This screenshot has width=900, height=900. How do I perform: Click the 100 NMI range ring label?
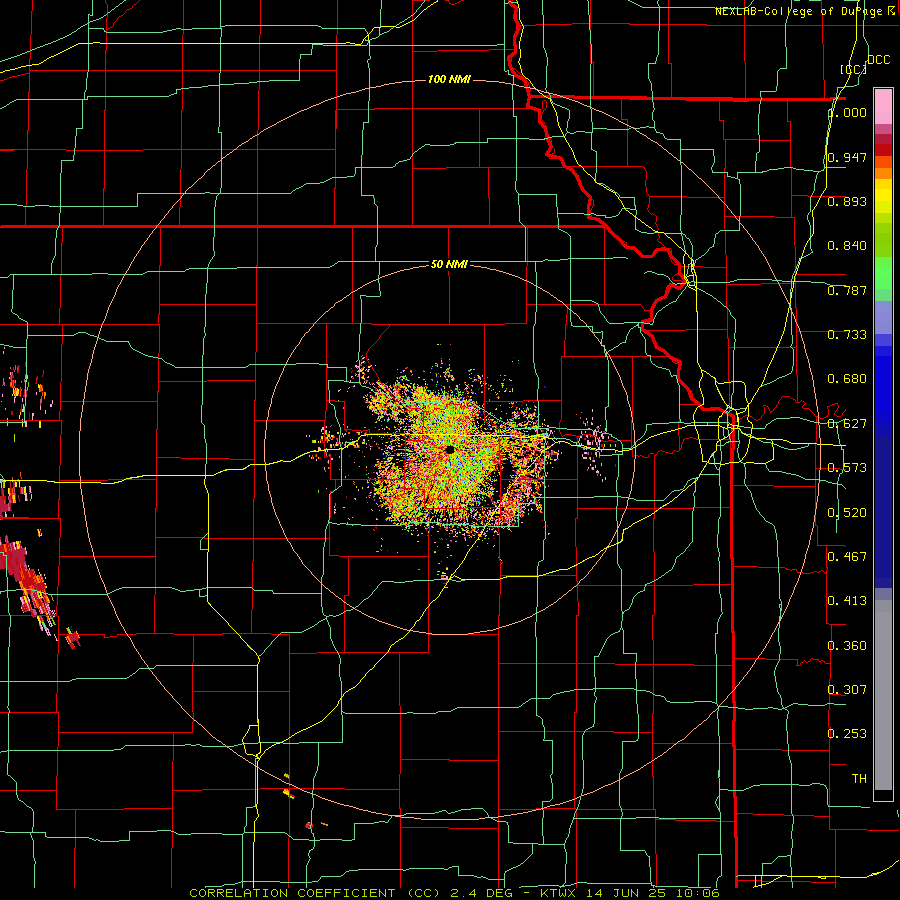pos(449,79)
